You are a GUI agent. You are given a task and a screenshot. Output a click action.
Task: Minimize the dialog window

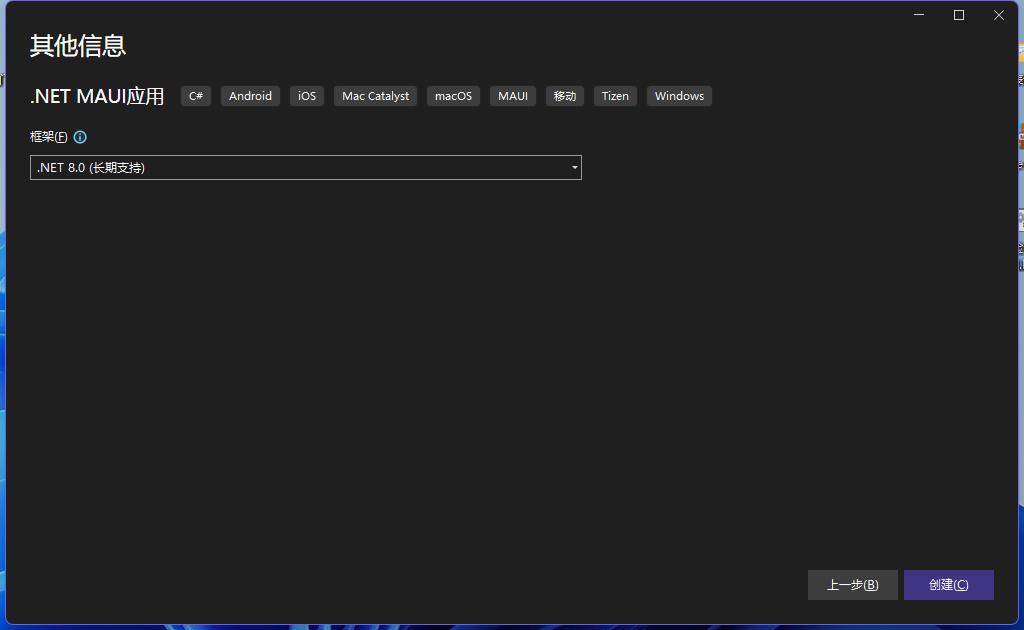tap(919, 15)
